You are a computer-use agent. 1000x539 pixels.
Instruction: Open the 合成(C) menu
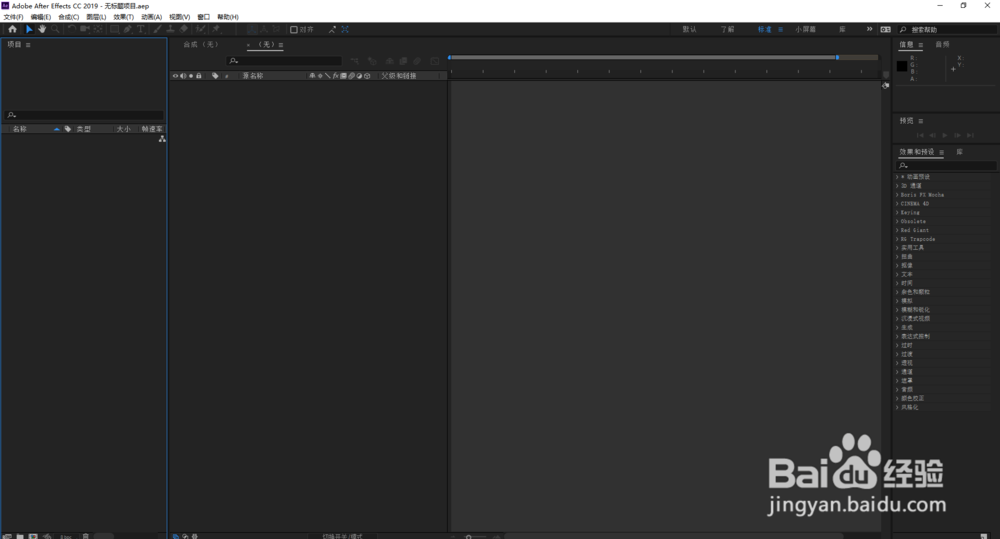pos(68,17)
